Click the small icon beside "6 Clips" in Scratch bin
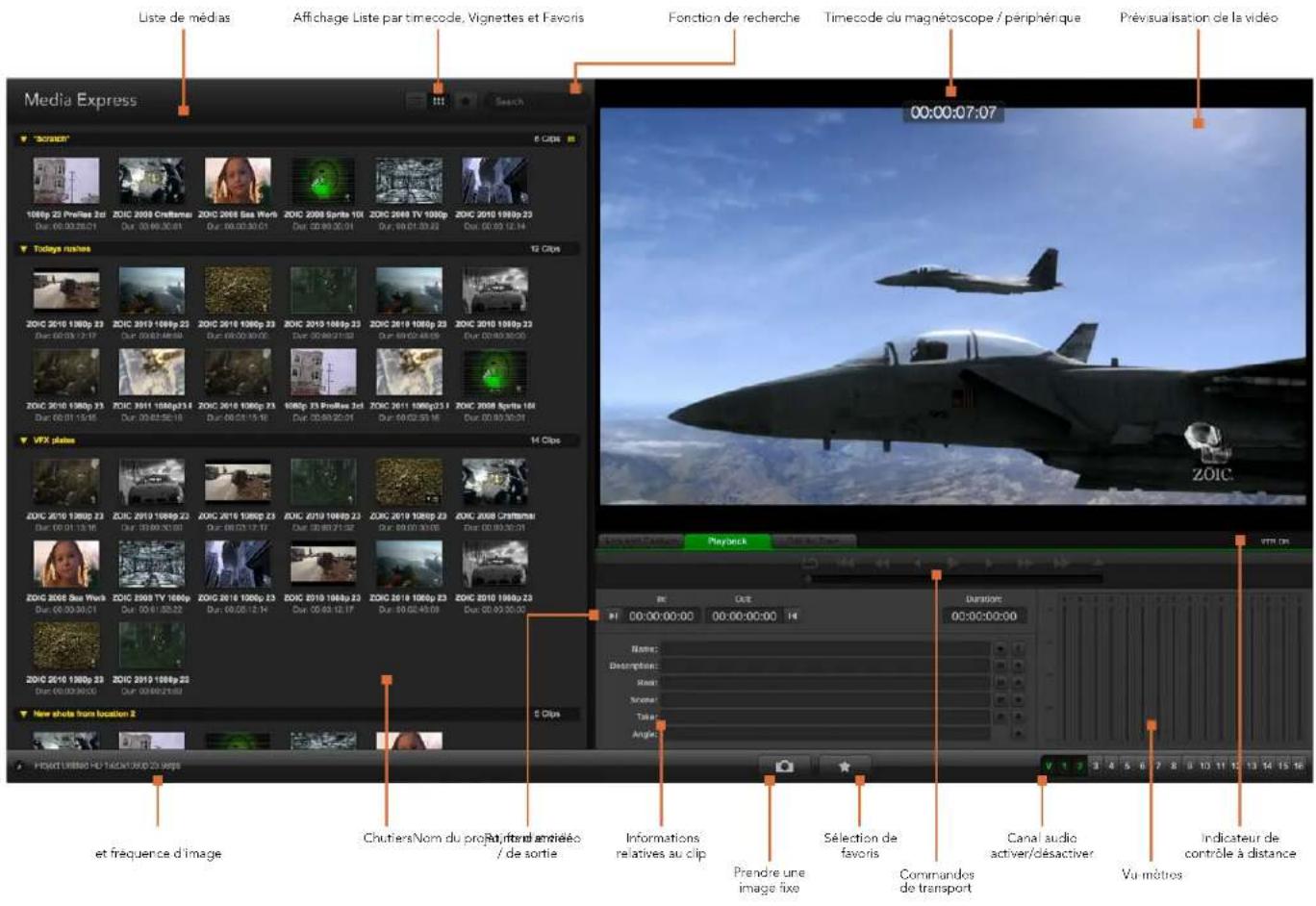 (570, 139)
